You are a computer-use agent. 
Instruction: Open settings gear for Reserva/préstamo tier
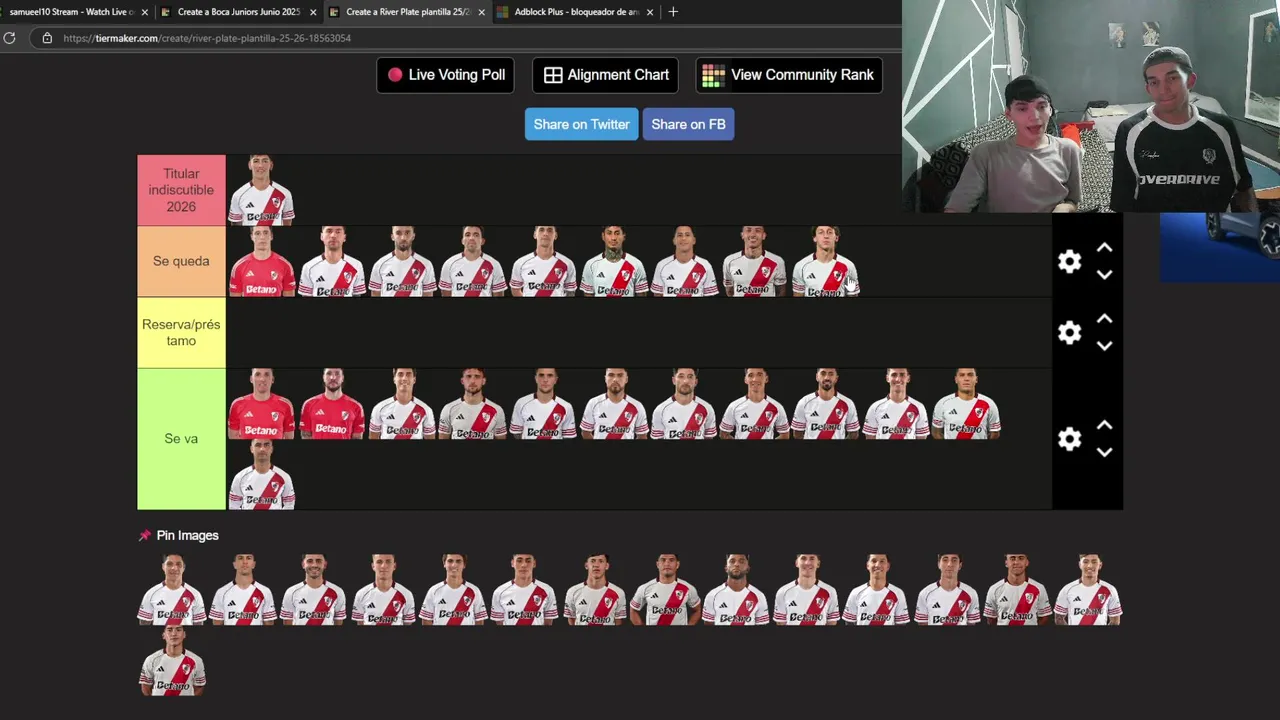pos(1069,333)
